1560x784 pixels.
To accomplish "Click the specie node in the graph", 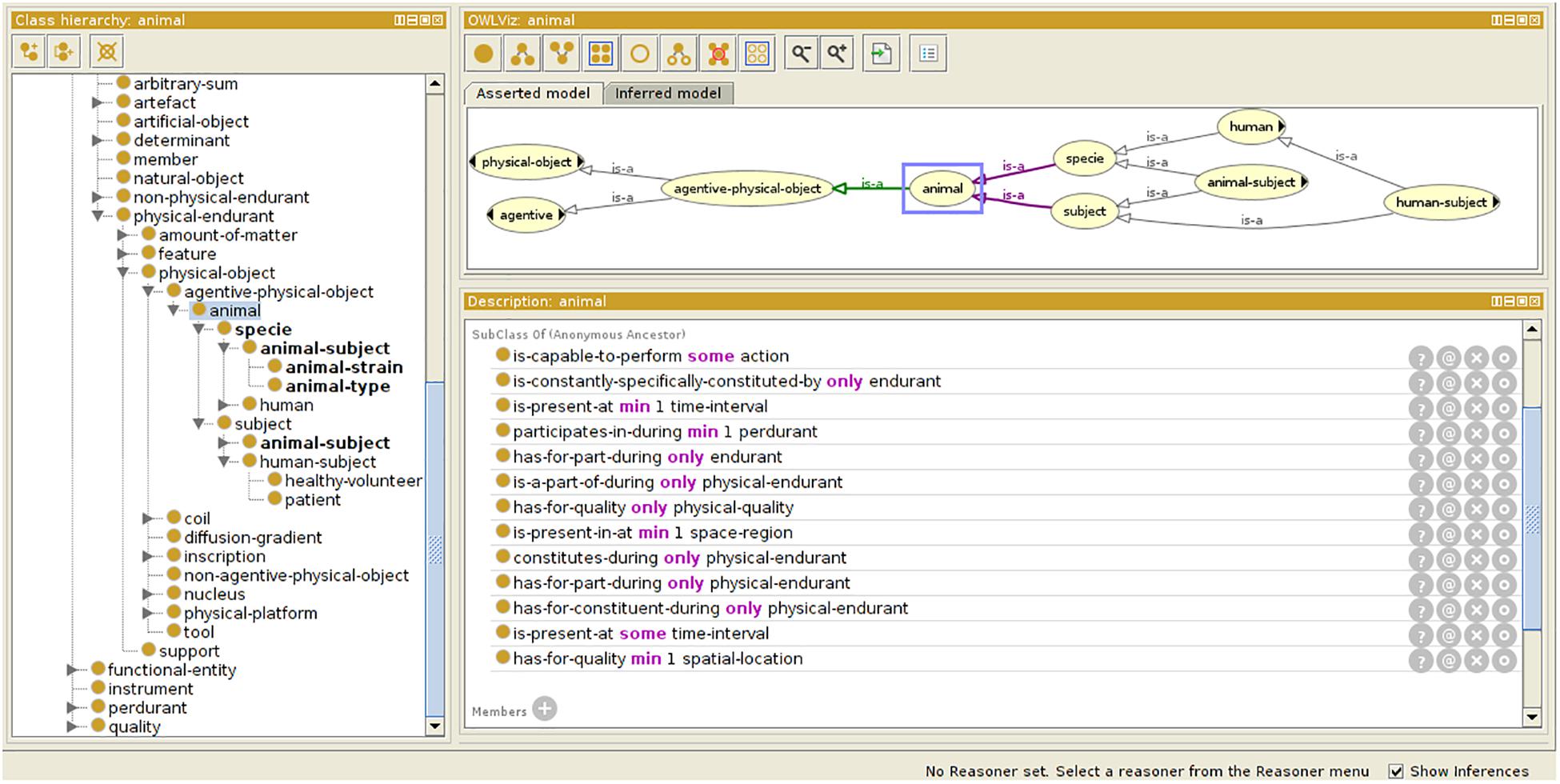I will click(1085, 158).
